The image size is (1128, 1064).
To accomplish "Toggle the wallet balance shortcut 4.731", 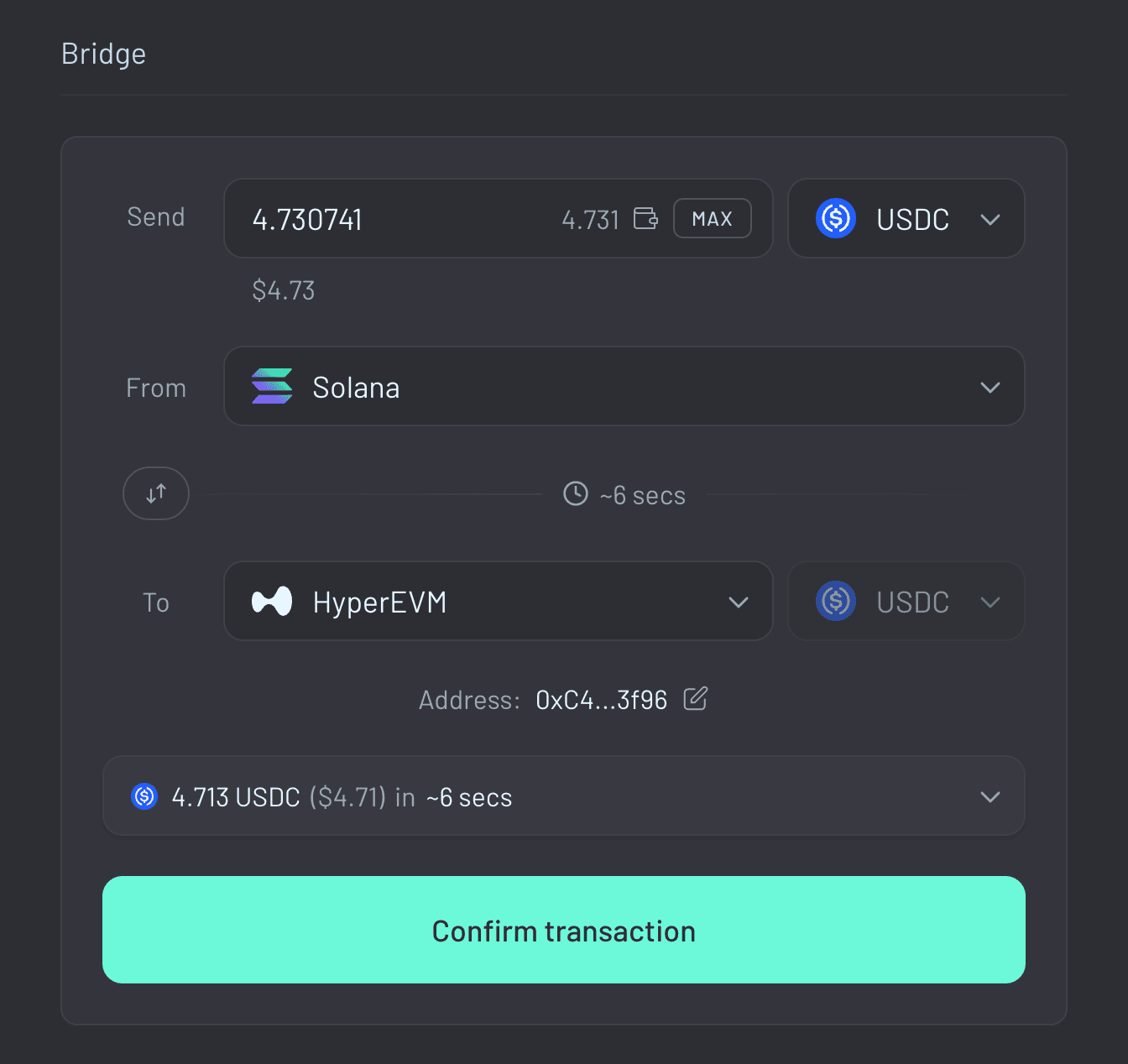I will click(591, 218).
